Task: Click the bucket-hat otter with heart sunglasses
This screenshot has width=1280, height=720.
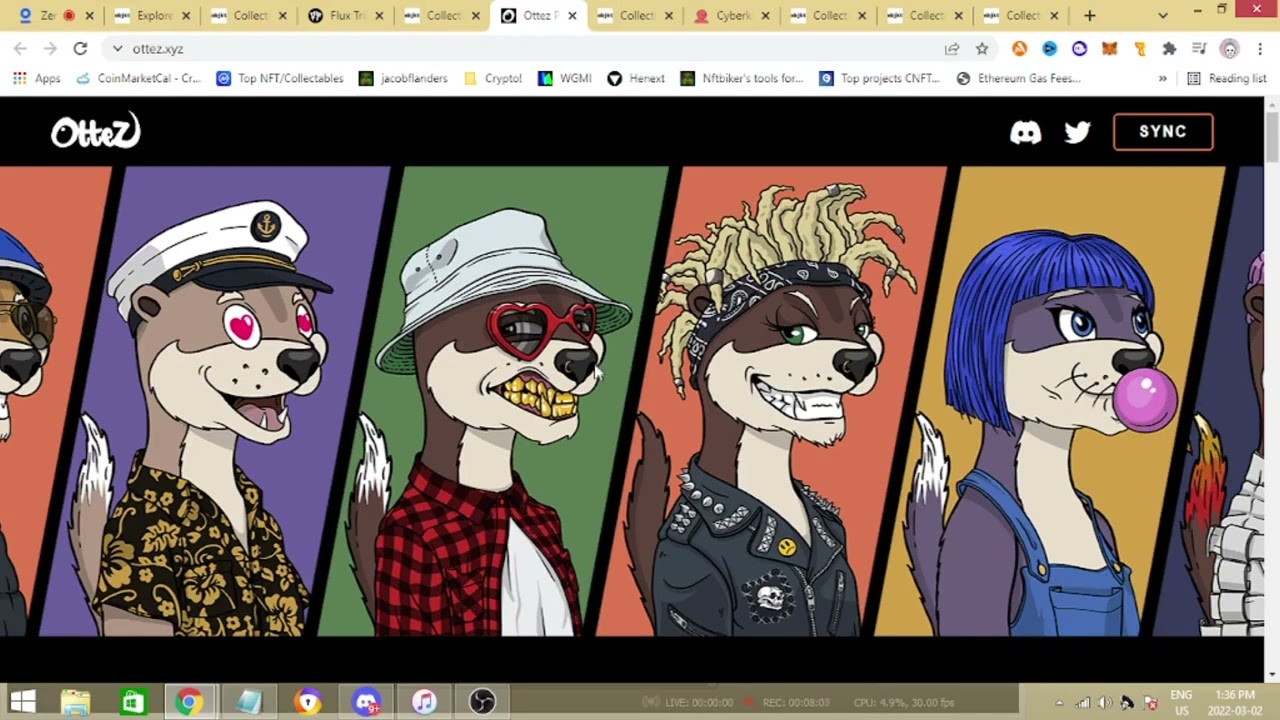Action: [x=494, y=402]
